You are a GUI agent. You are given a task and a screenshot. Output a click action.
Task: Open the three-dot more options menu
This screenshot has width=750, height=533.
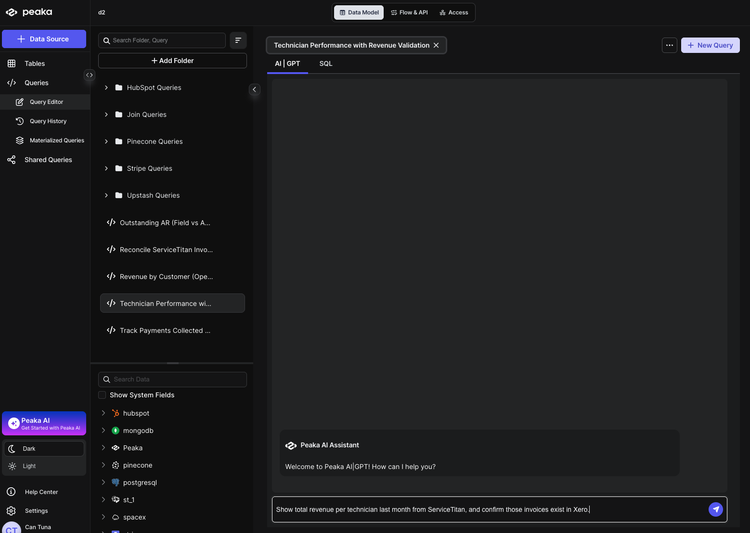[669, 45]
